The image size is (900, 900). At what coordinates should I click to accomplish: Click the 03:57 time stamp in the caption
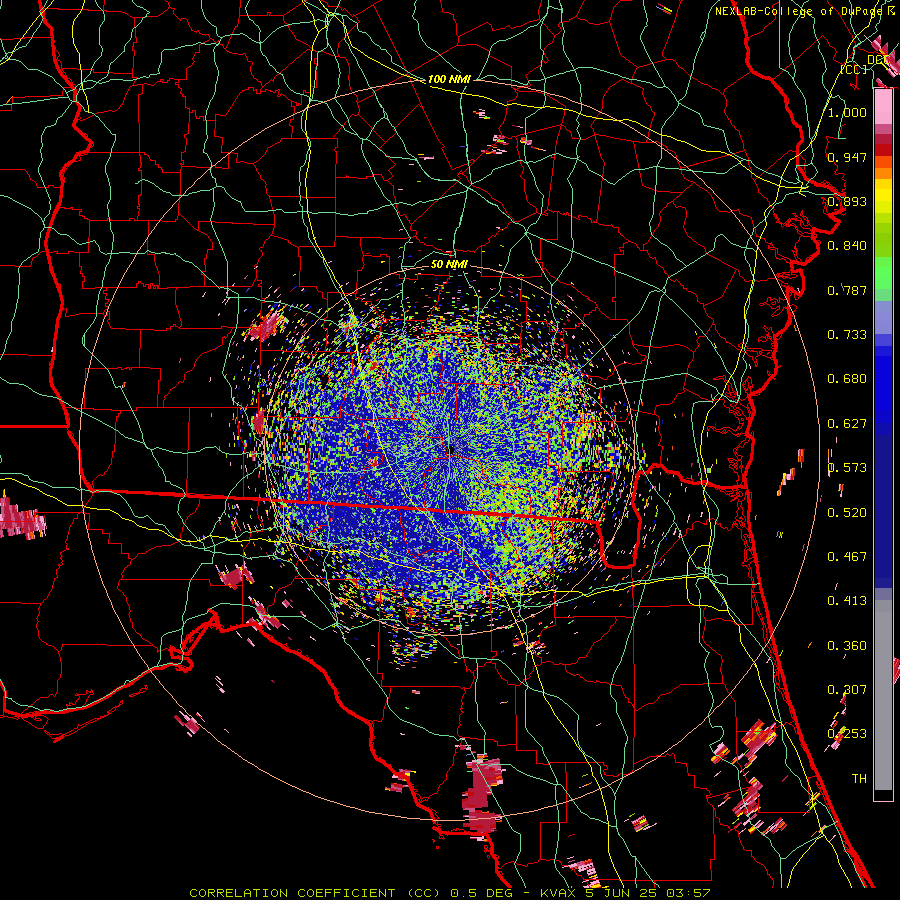(x=688, y=893)
